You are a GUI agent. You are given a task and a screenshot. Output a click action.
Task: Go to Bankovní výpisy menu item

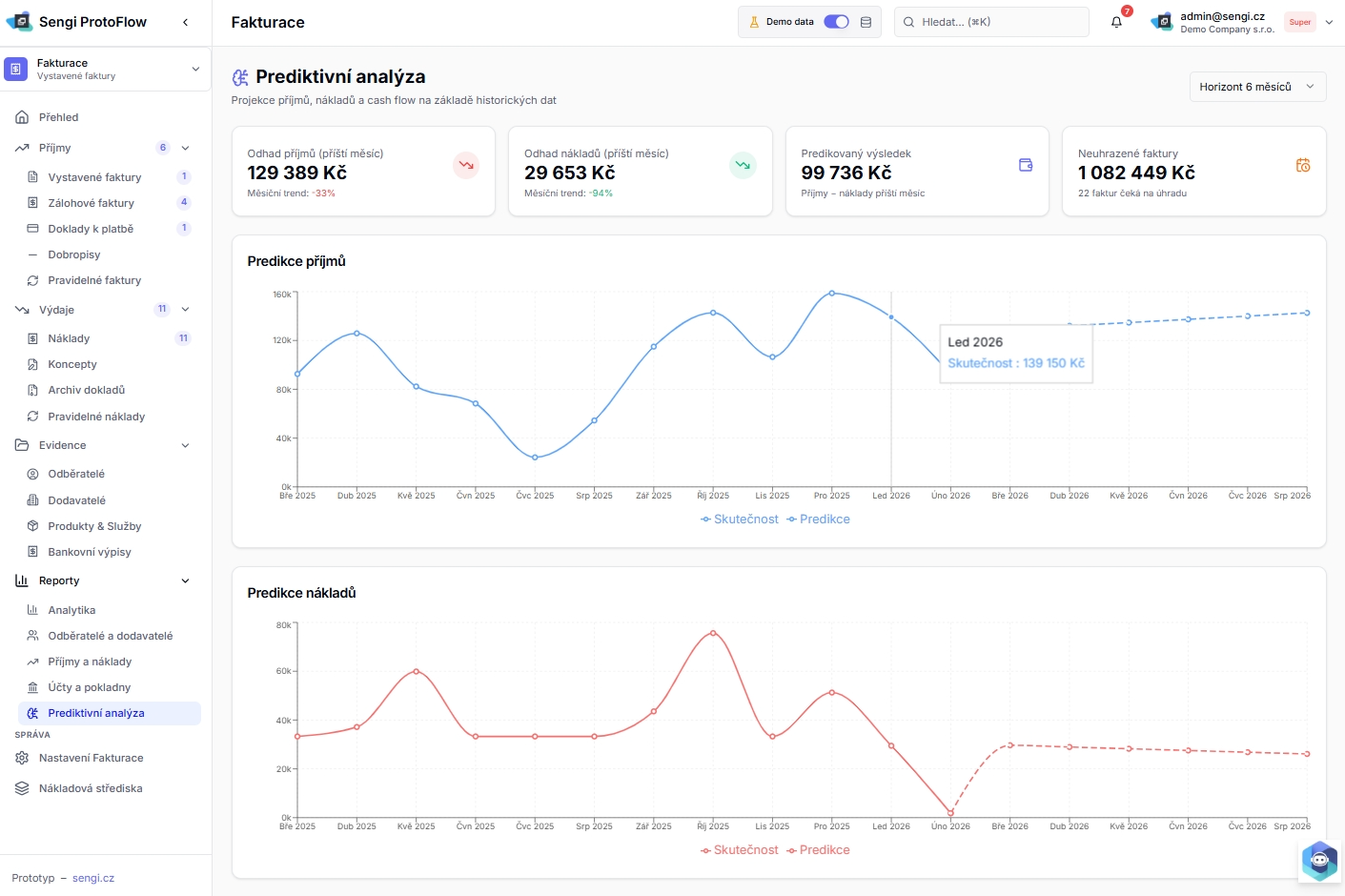tap(90, 552)
